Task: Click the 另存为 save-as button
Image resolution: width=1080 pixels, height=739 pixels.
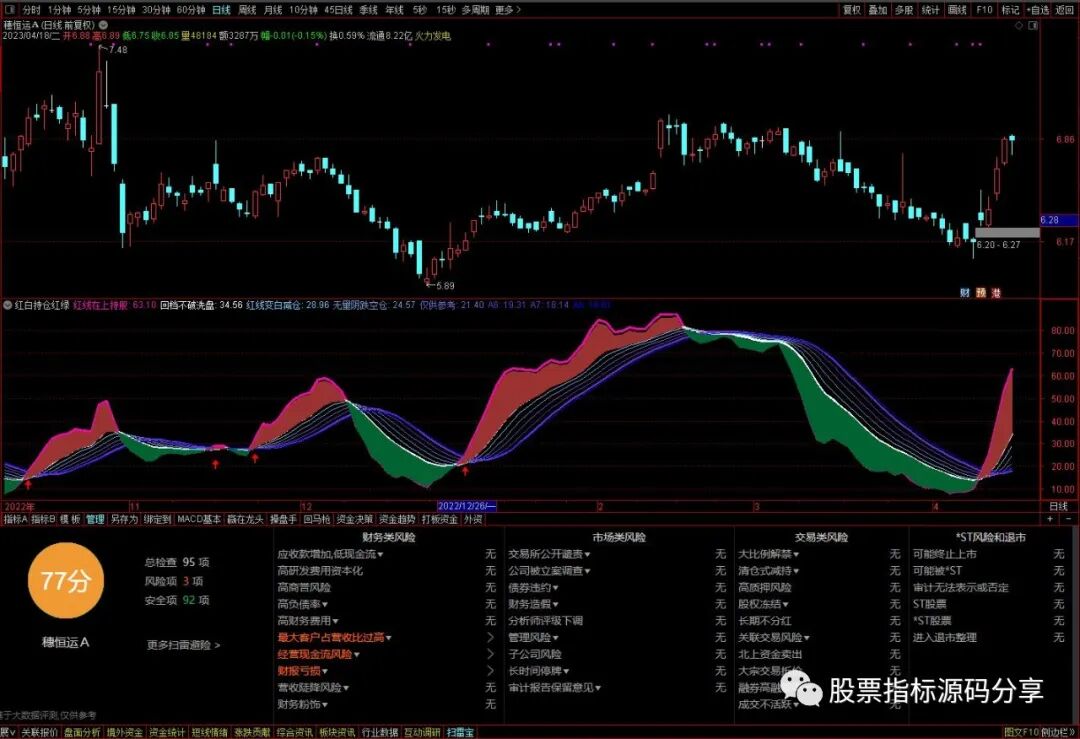Action: click(x=124, y=519)
